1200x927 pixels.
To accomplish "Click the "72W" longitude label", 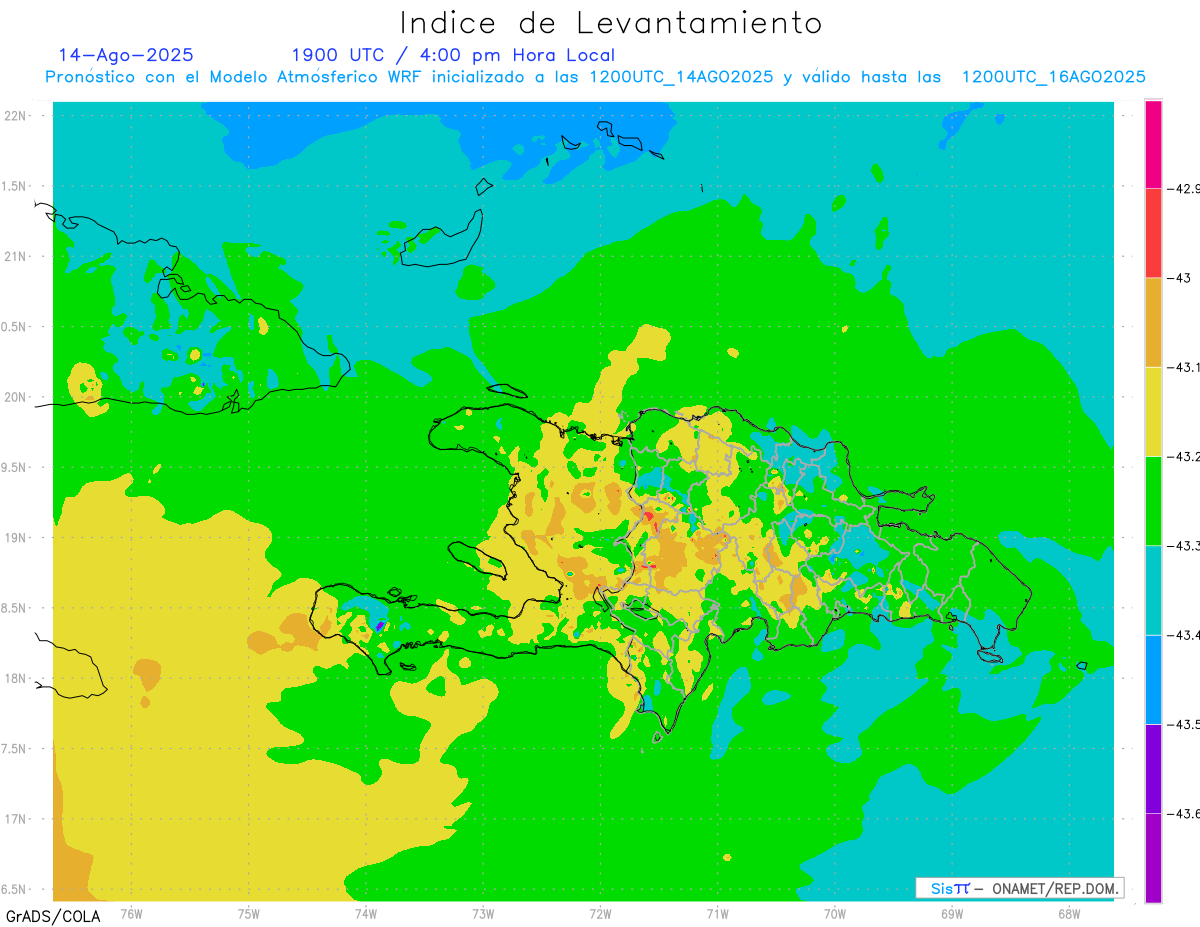I will coord(600,914).
